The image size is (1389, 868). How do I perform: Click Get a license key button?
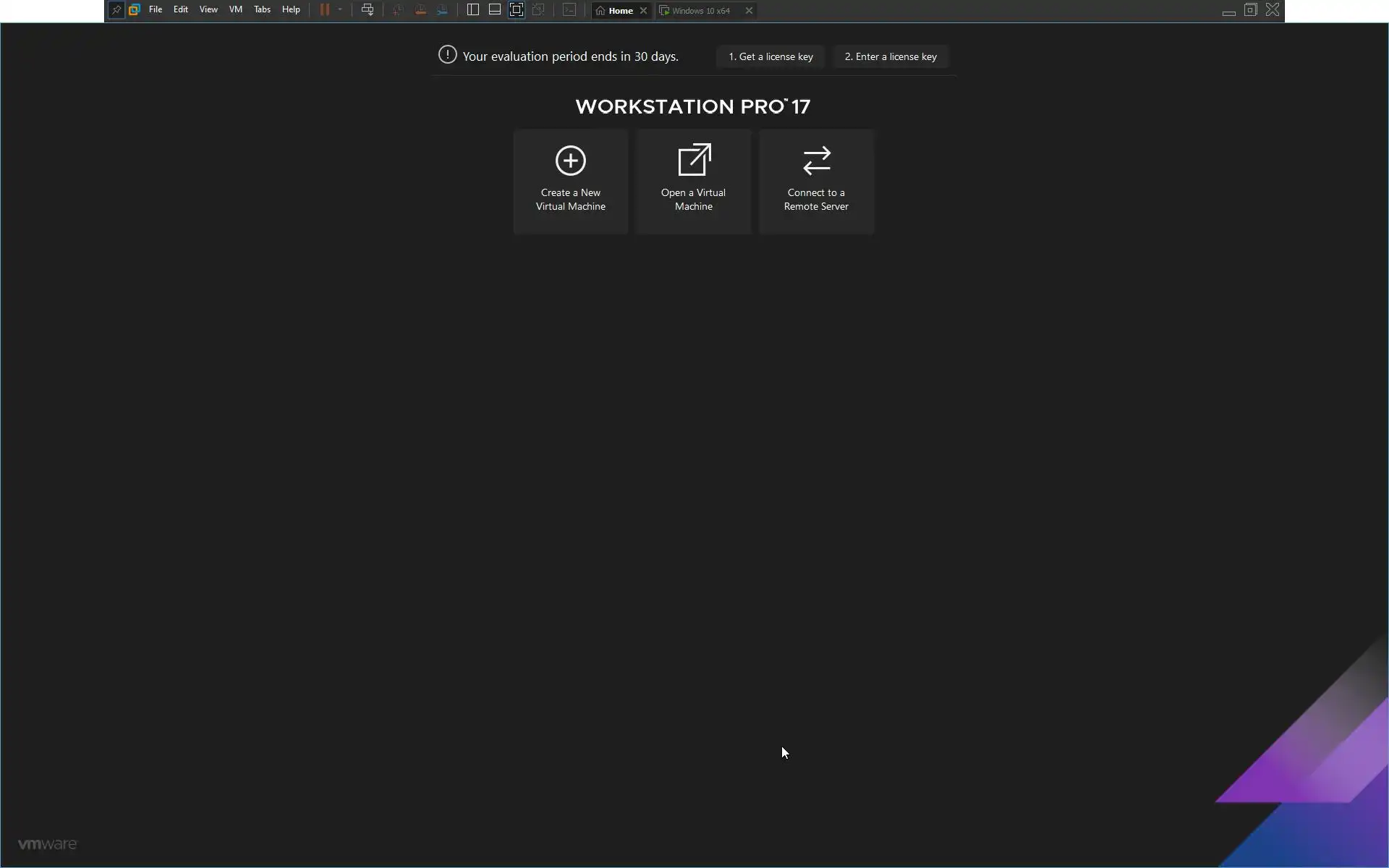click(770, 56)
